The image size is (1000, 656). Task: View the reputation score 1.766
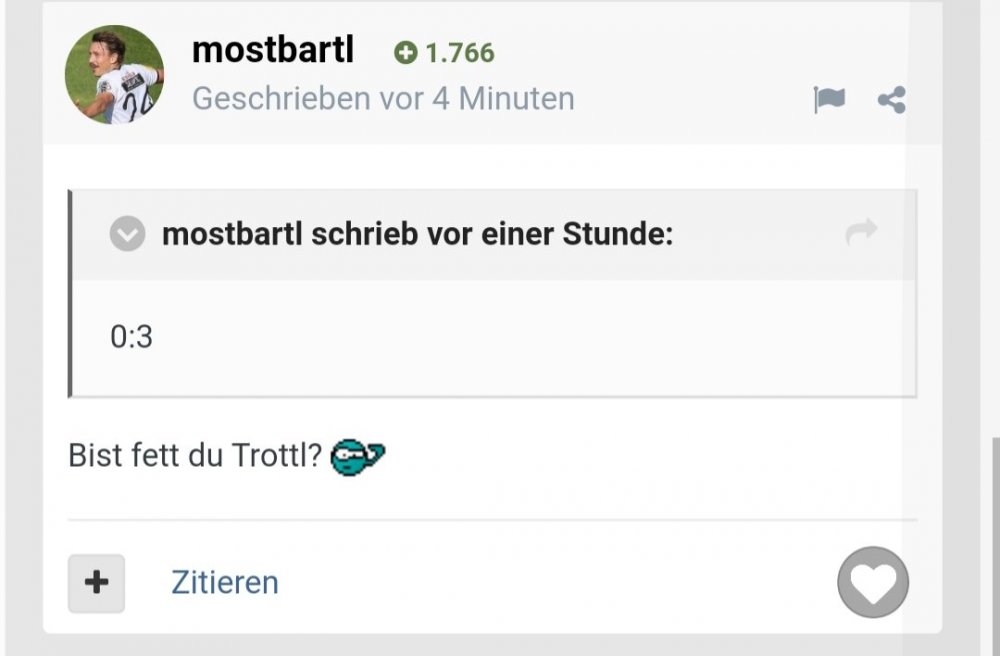click(x=460, y=53)
